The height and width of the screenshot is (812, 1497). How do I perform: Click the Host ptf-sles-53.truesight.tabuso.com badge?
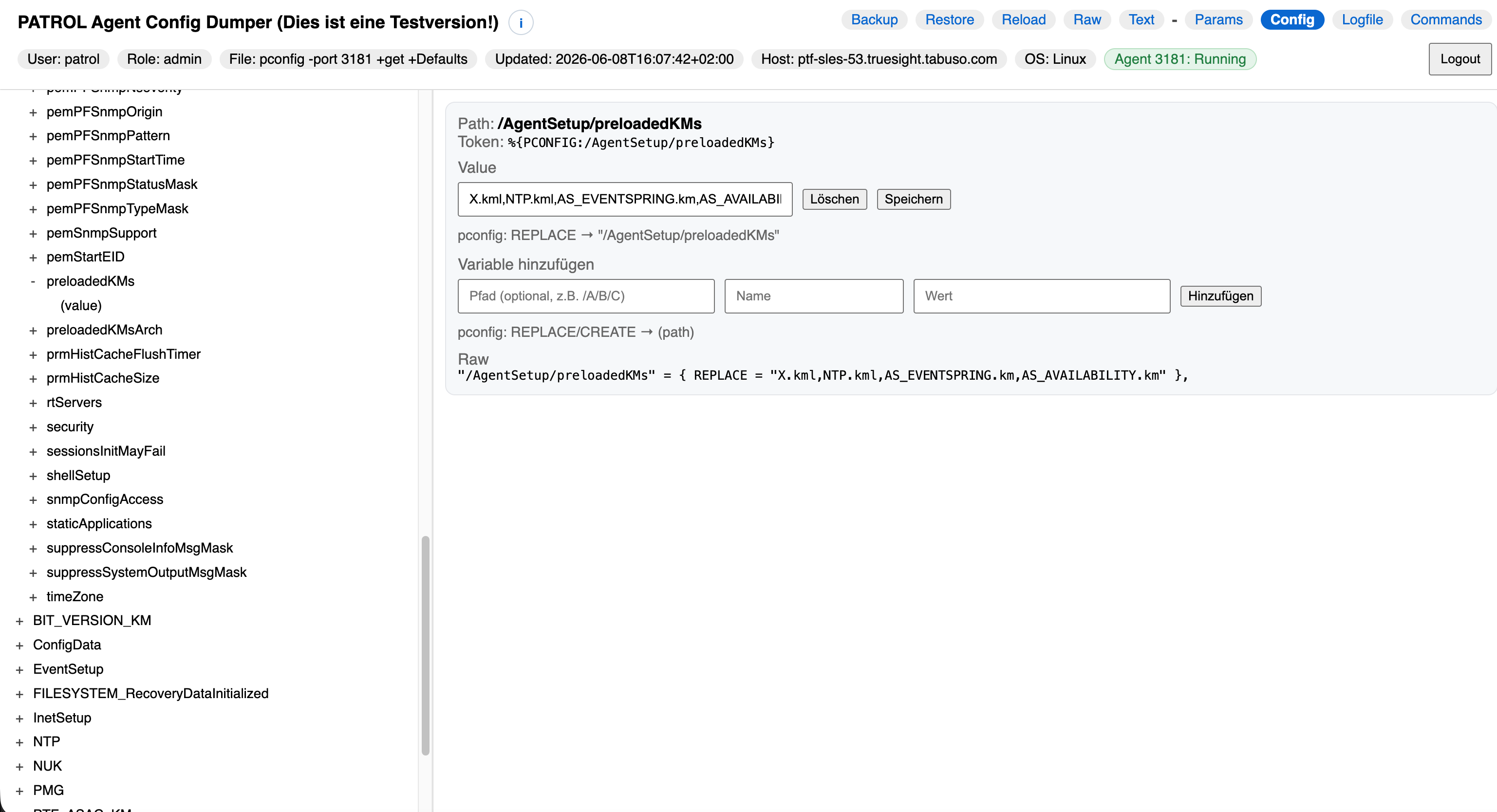point(879,59)
